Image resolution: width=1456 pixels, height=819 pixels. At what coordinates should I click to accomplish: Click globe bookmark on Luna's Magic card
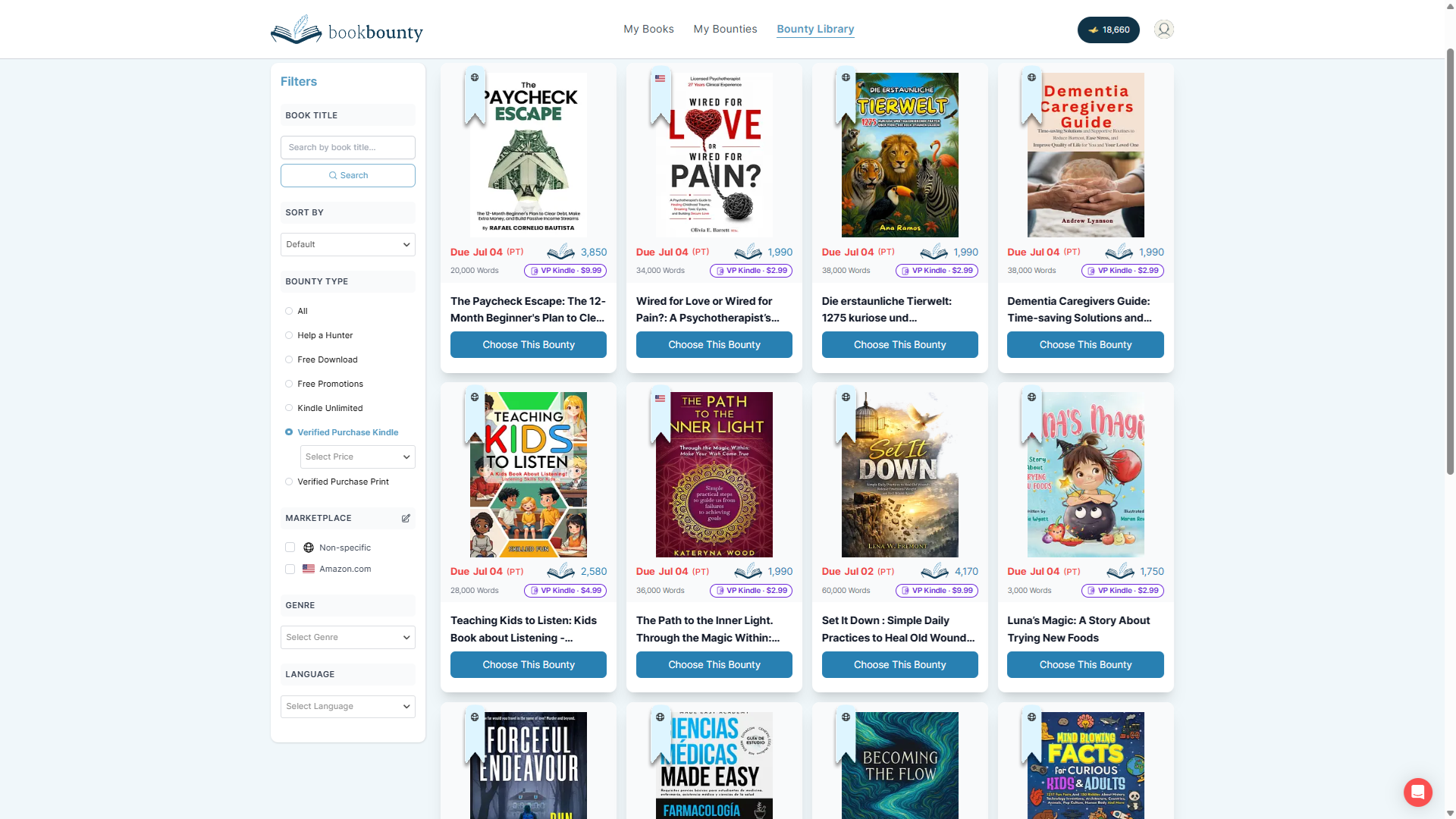tap(1031, 415)
